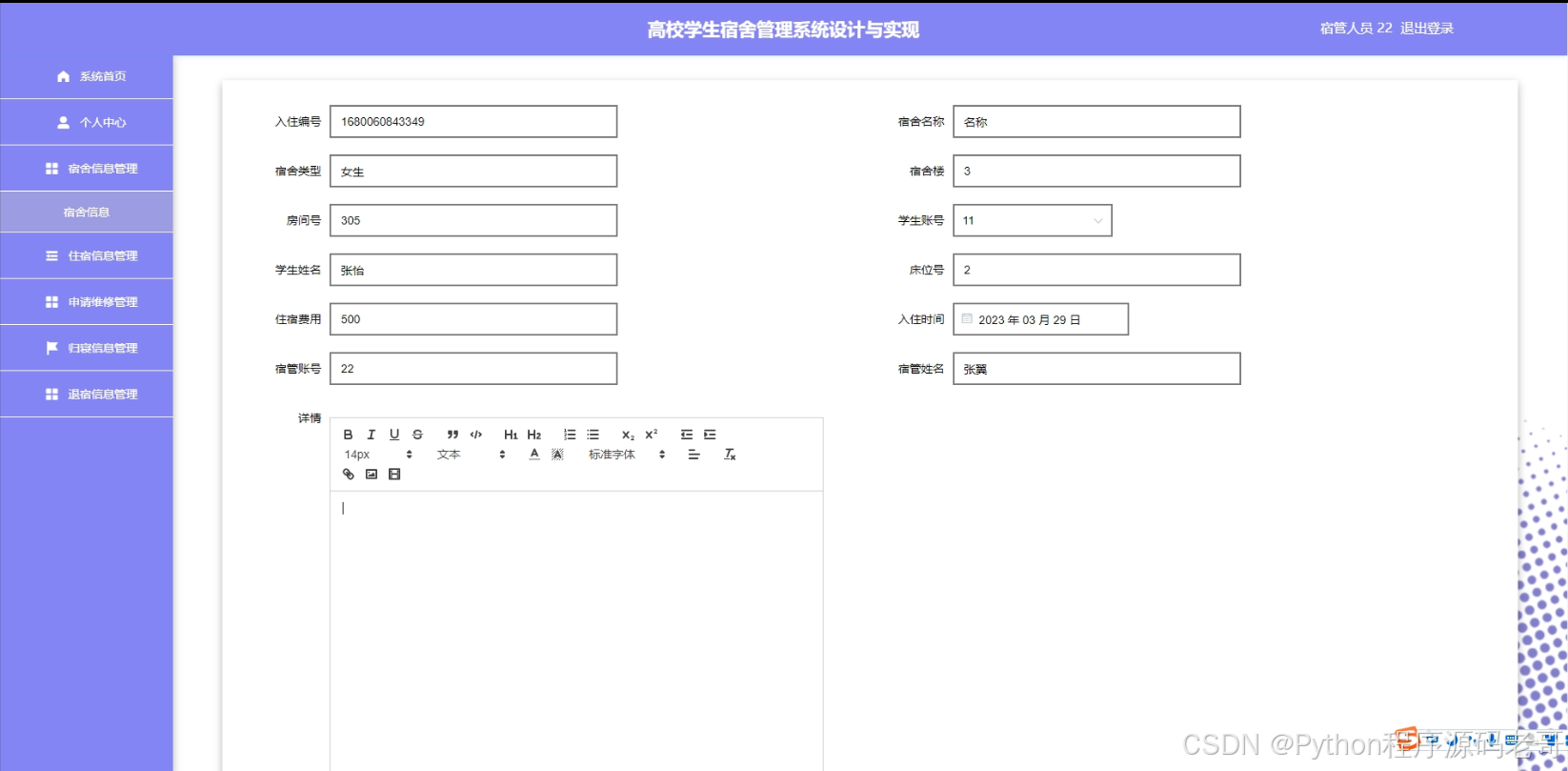
Task: Apply Heading 1 style
Action: pos(511,435)
